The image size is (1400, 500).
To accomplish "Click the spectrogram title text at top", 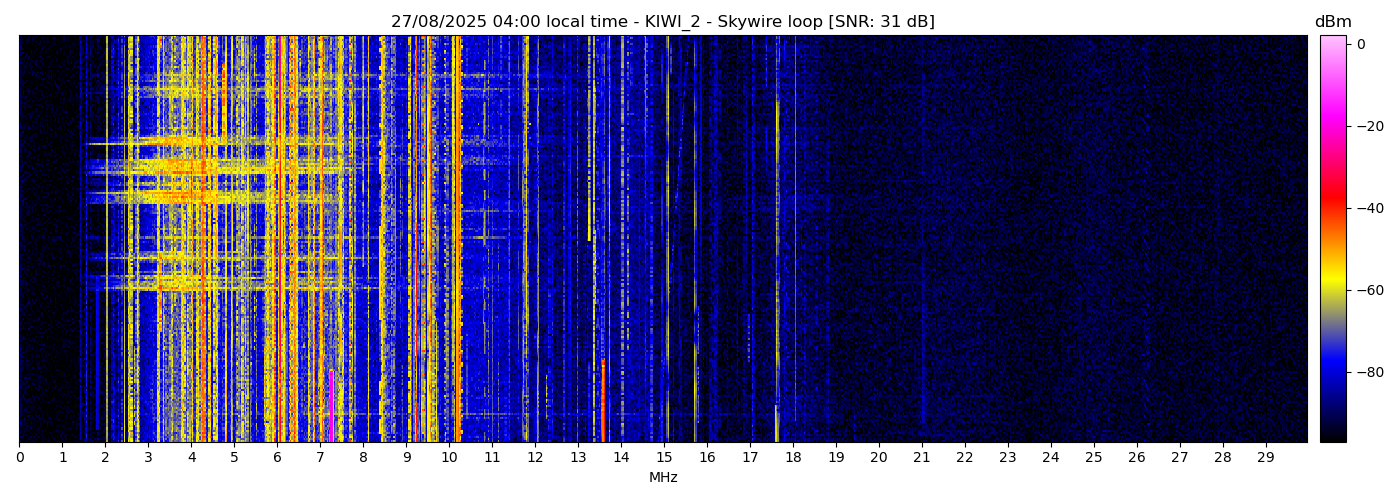I will pyautogui.click(x=662, y=22).
